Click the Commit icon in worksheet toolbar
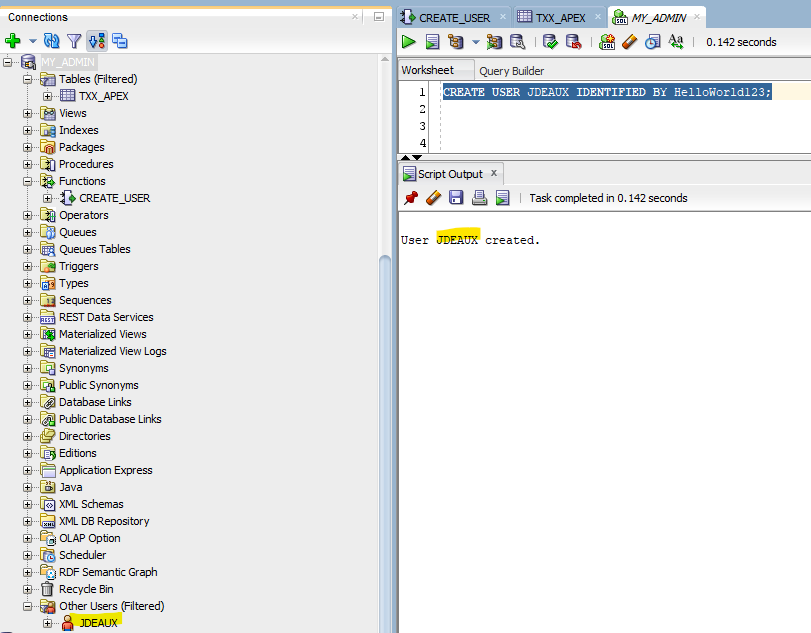 click(x=550, y=42)
